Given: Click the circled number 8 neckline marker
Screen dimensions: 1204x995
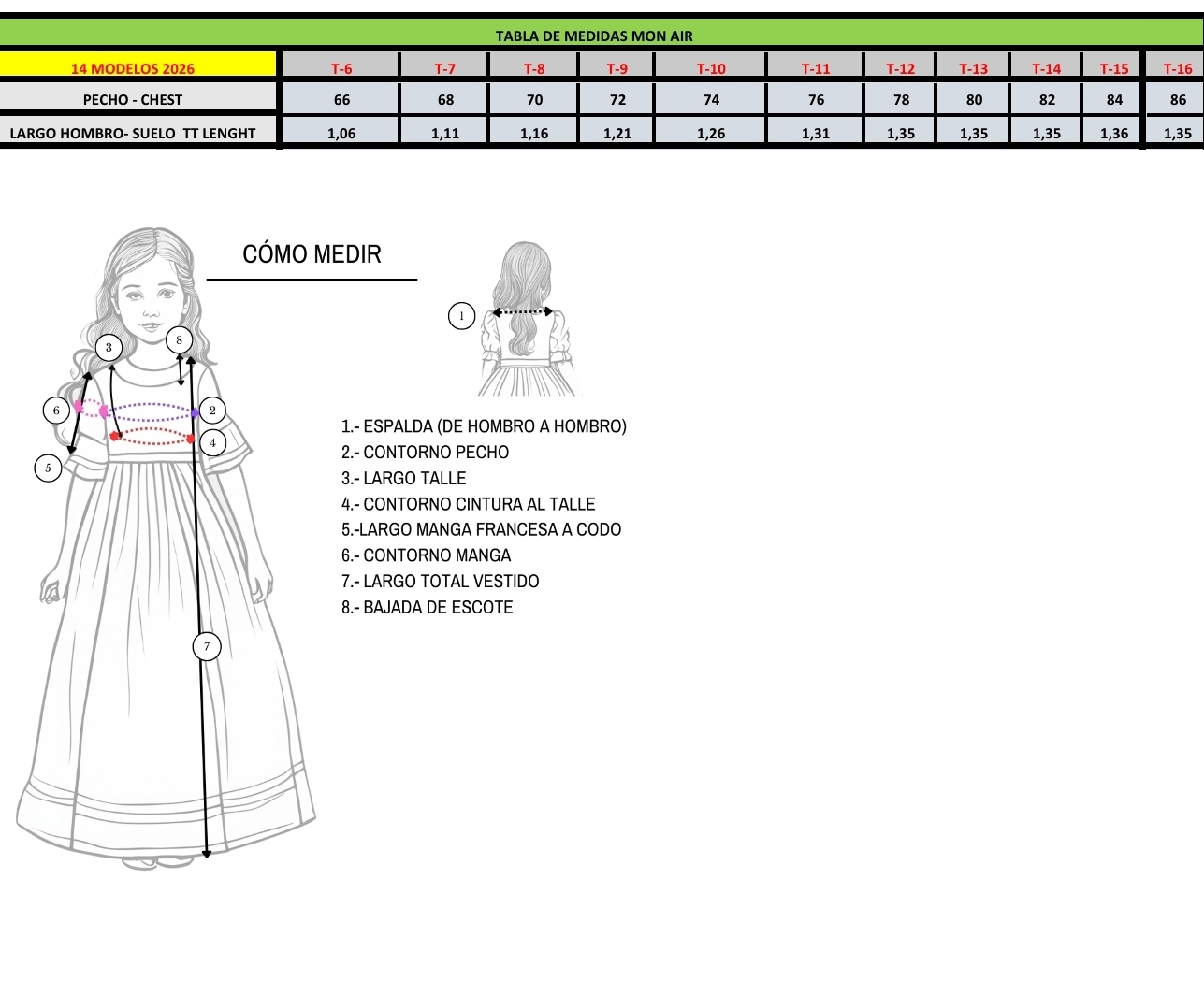Looking at the screenshot, I should [x=179, y=339].
